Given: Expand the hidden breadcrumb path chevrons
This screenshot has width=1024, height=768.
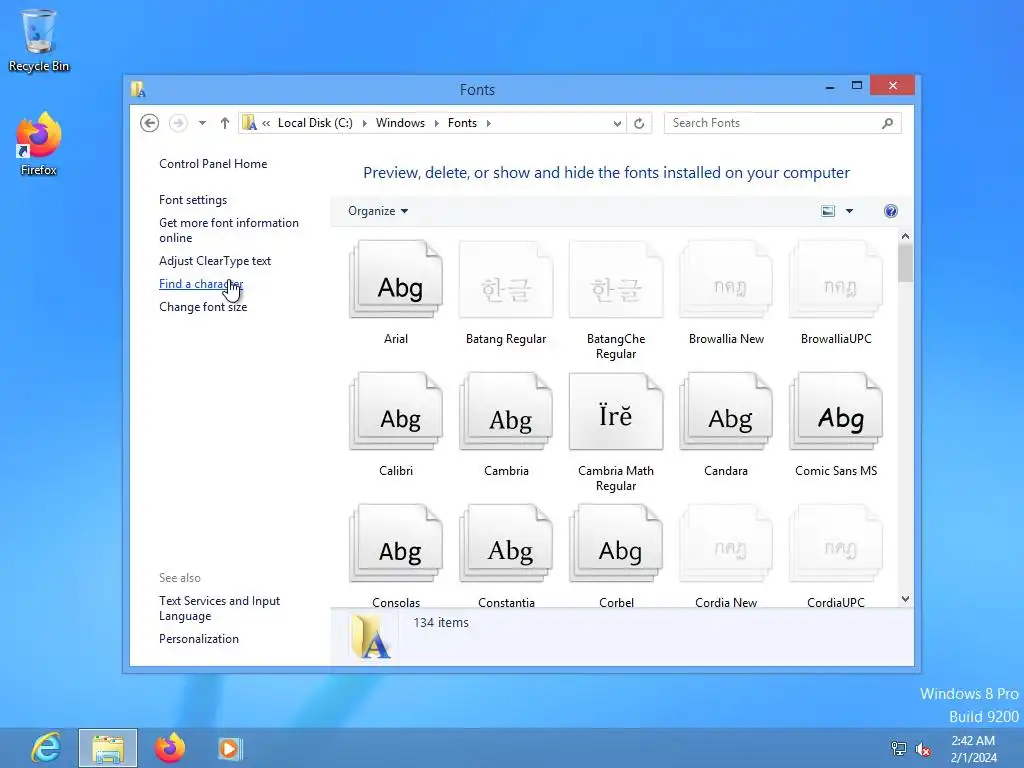Looking at the screenshot, I should (x=266, y=123).
